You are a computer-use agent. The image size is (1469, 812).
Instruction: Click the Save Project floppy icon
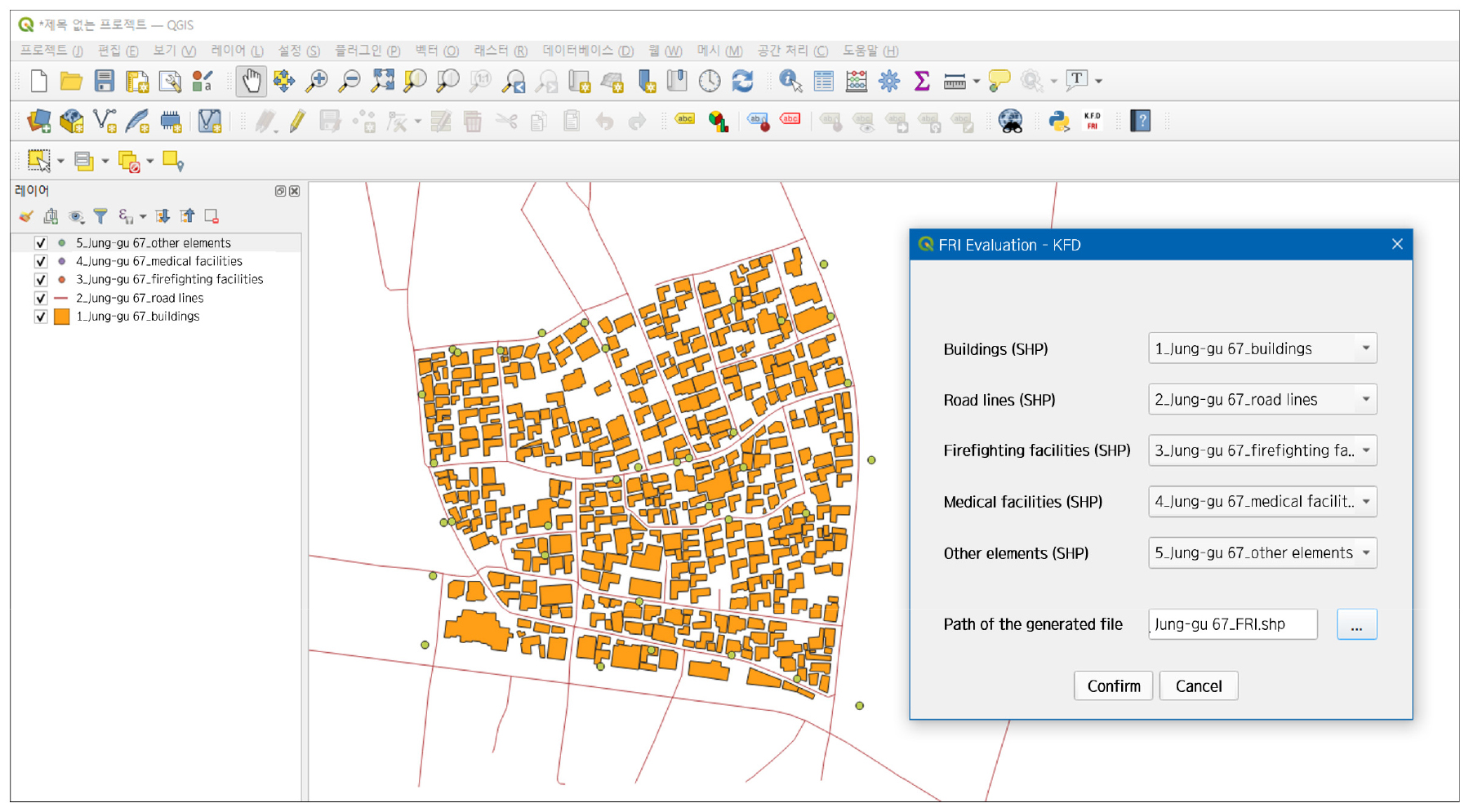click(104, 81)
